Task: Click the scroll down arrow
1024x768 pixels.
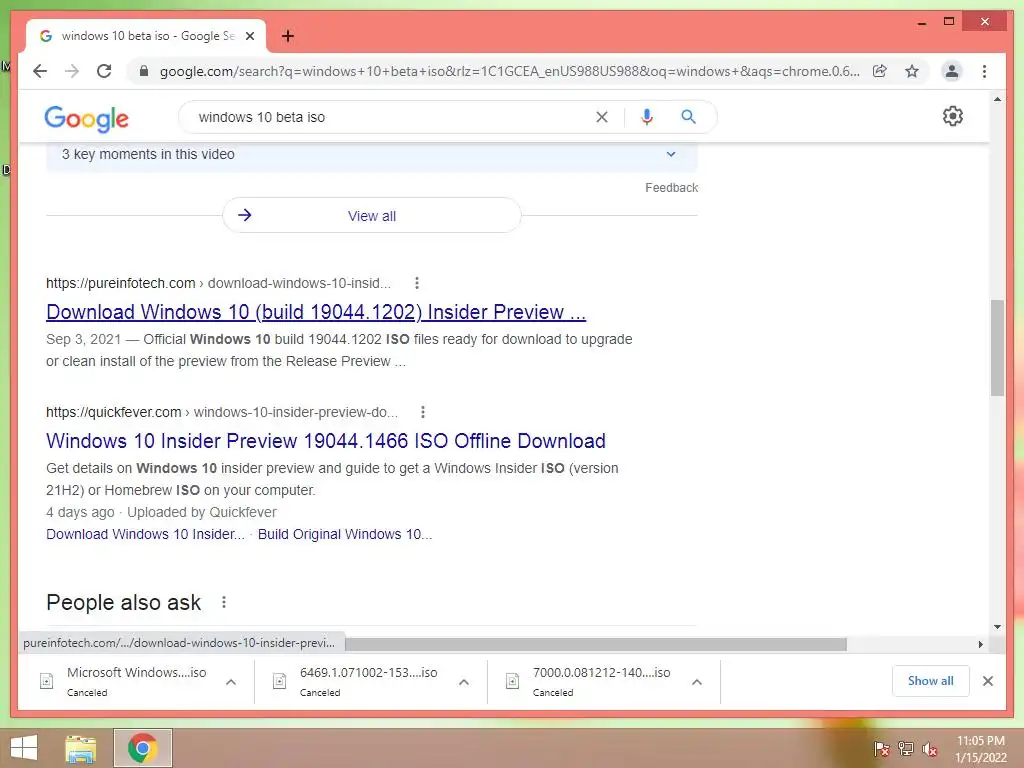Action: click(997, 627)
